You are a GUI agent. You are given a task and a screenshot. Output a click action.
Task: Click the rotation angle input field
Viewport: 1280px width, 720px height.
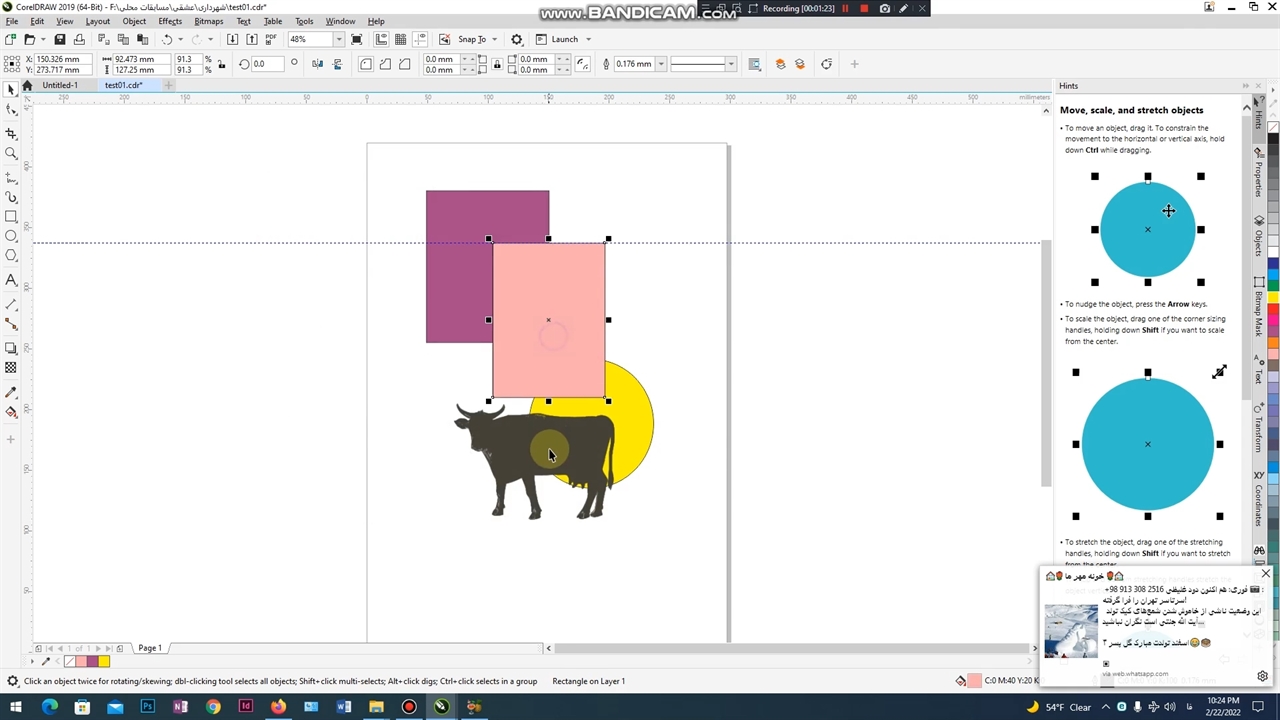point(265,64)
